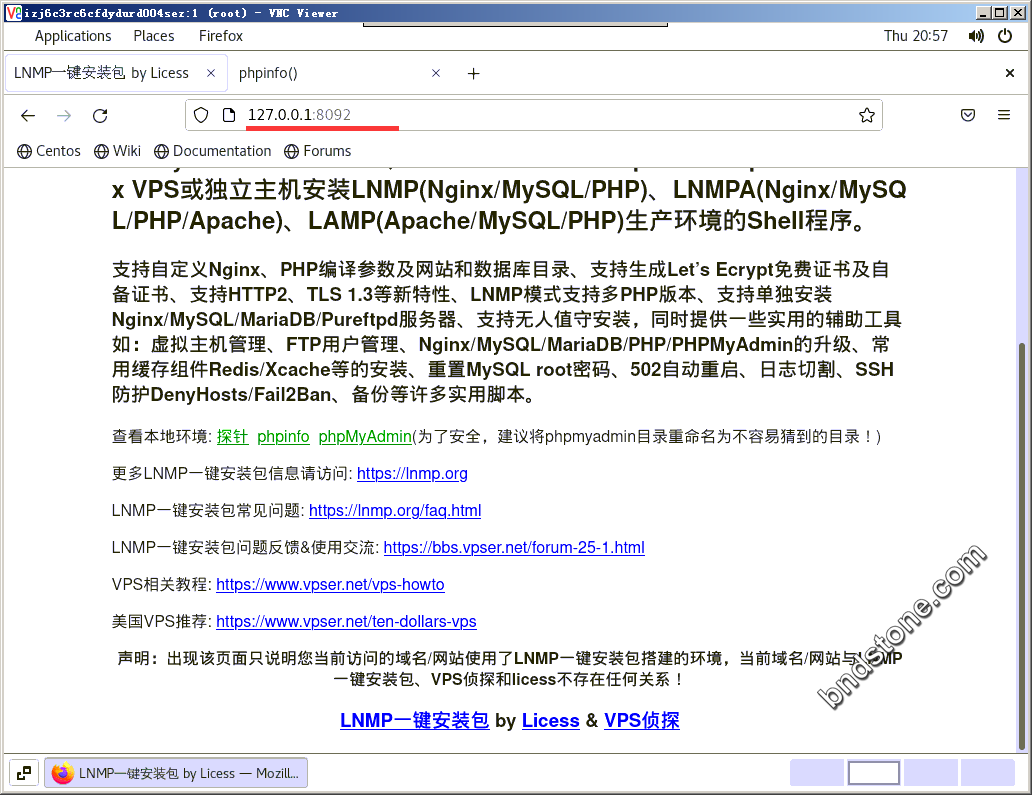Click the VNC Viewer title bar icon
Image resolution: width=1032 pixels, height=795 pixels.
[13, 13]
